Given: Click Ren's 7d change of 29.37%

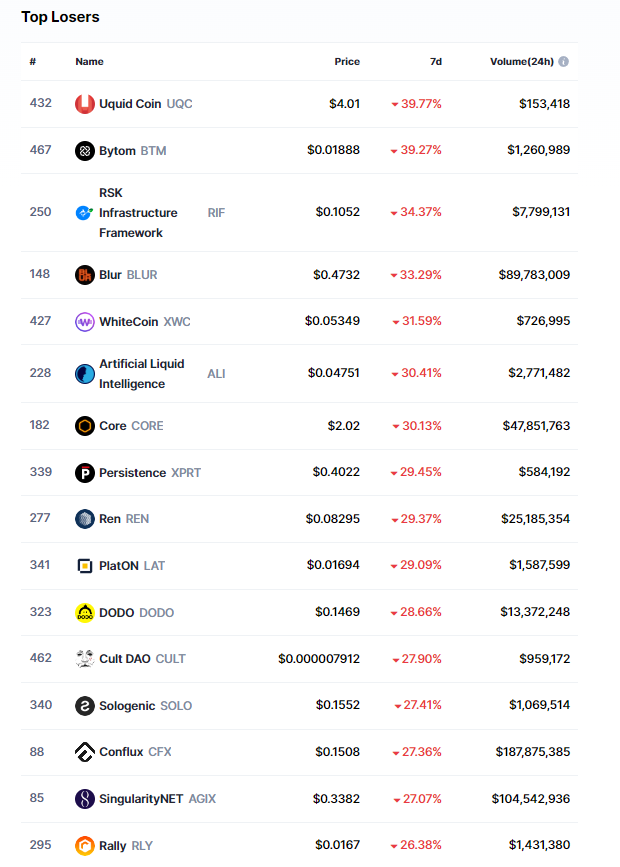Looking at the screenshot, I should click(416, 519).
